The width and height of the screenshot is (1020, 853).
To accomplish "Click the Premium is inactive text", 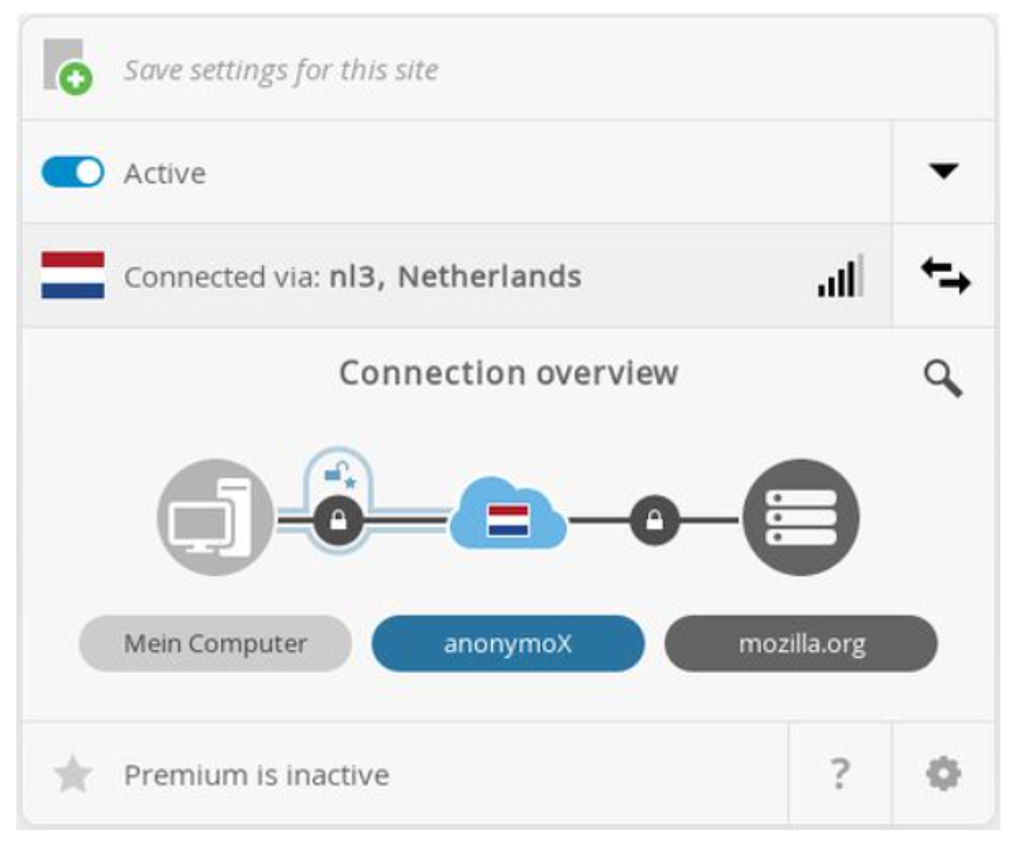I will [256, 775].
